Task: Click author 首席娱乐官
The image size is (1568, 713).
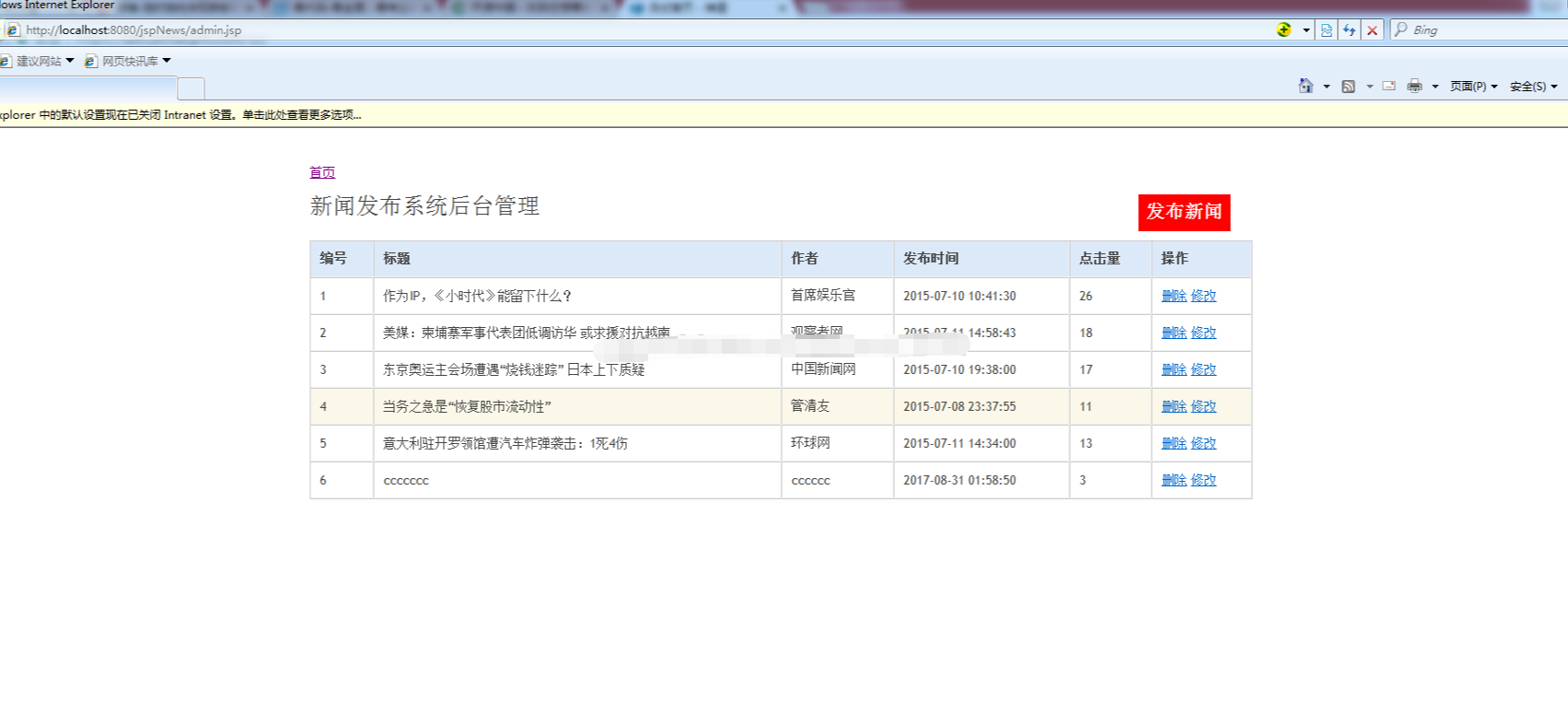Action: [823, 296]
